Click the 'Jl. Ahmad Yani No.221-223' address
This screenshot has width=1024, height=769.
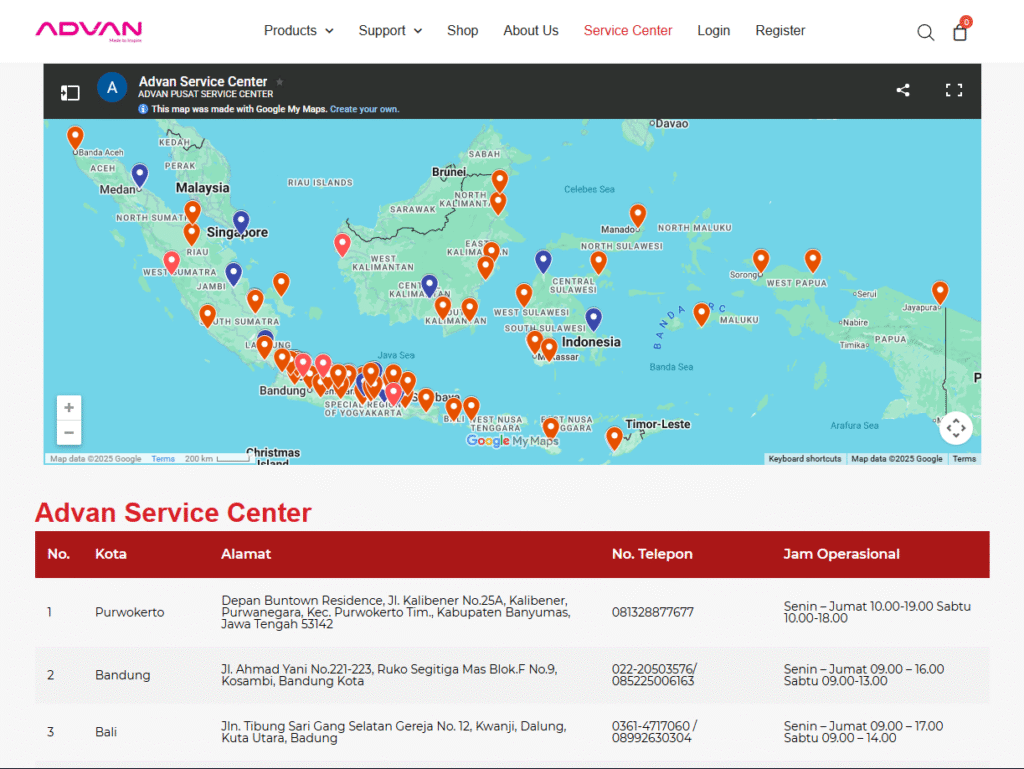point(389,675)
